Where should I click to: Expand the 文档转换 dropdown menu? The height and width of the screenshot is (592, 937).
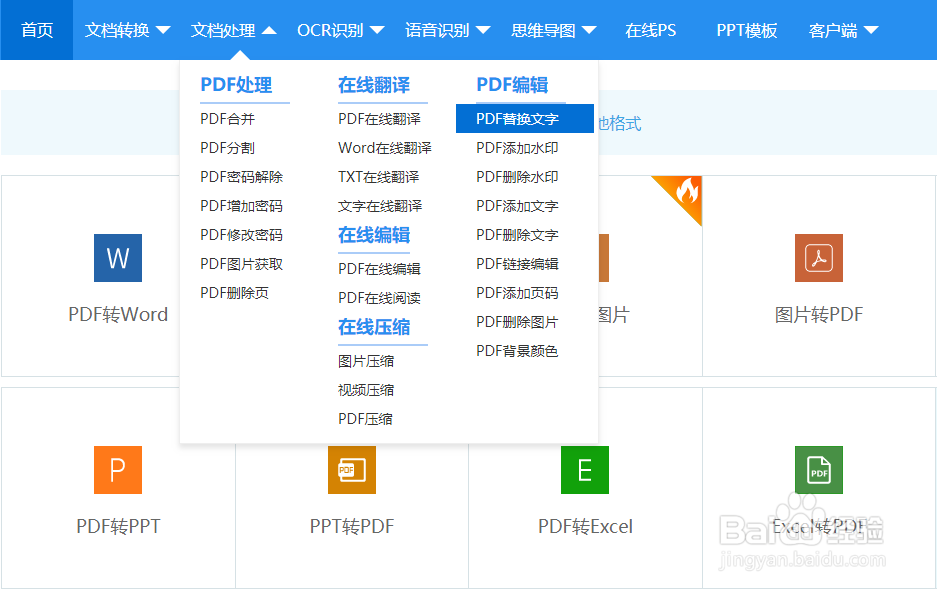(x=127, y=30)
